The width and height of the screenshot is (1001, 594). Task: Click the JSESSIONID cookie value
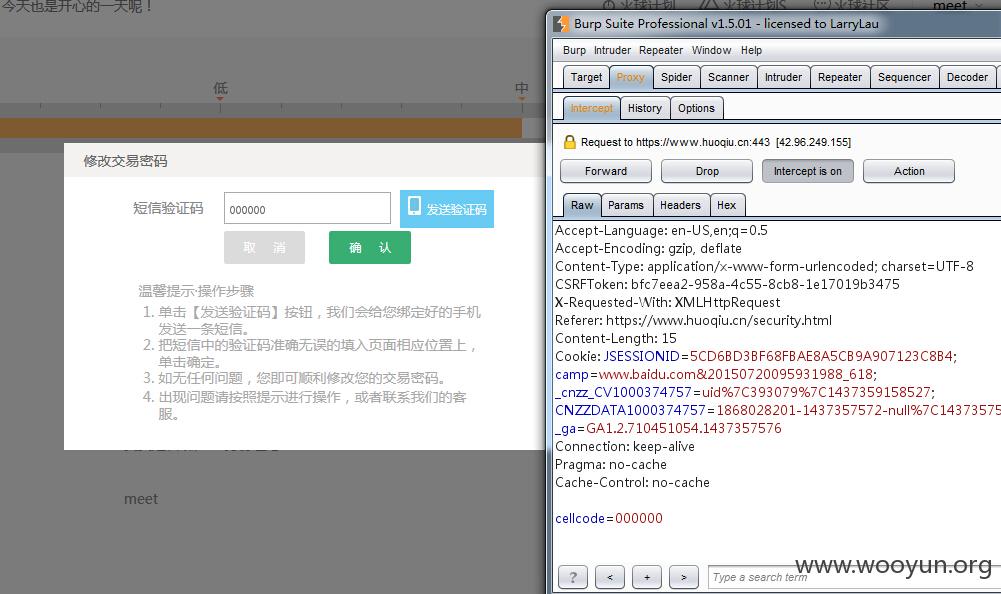[x=821, y=356]
